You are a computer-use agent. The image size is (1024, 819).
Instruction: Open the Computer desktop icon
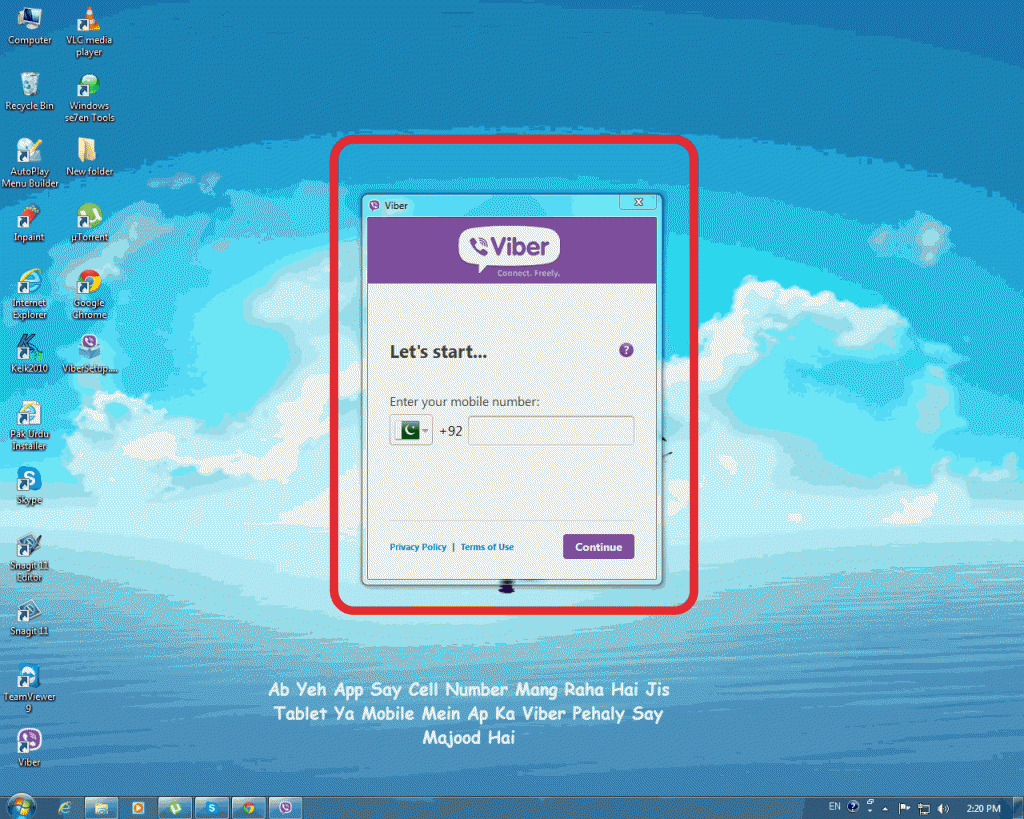coord(29,26)
